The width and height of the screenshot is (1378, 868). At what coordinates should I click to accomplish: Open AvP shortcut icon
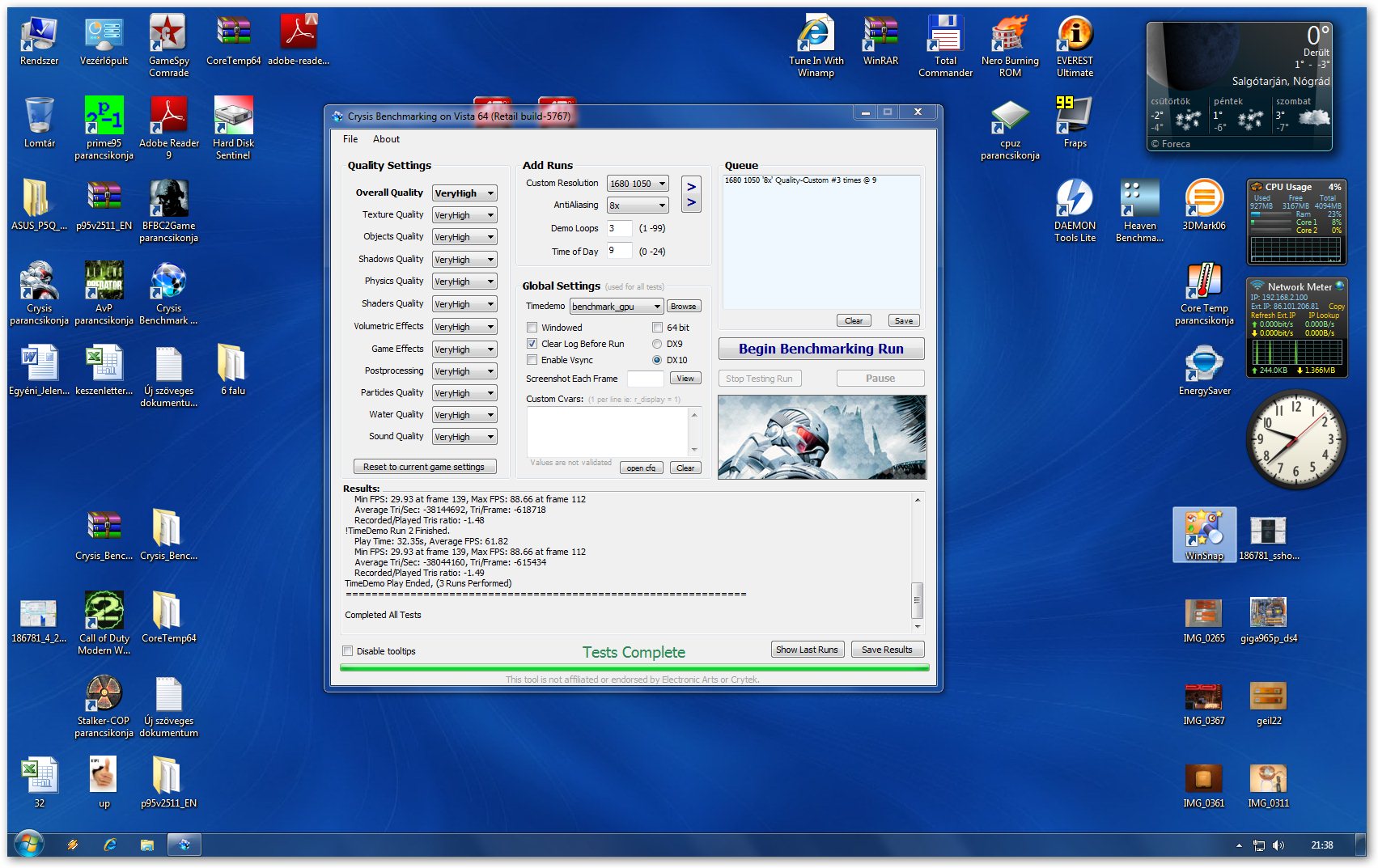coord(104,293)
